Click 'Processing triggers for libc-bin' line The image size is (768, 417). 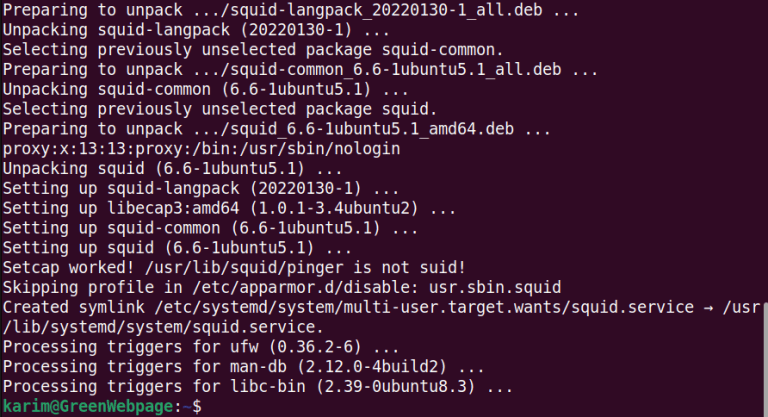(x=258, y=387)
